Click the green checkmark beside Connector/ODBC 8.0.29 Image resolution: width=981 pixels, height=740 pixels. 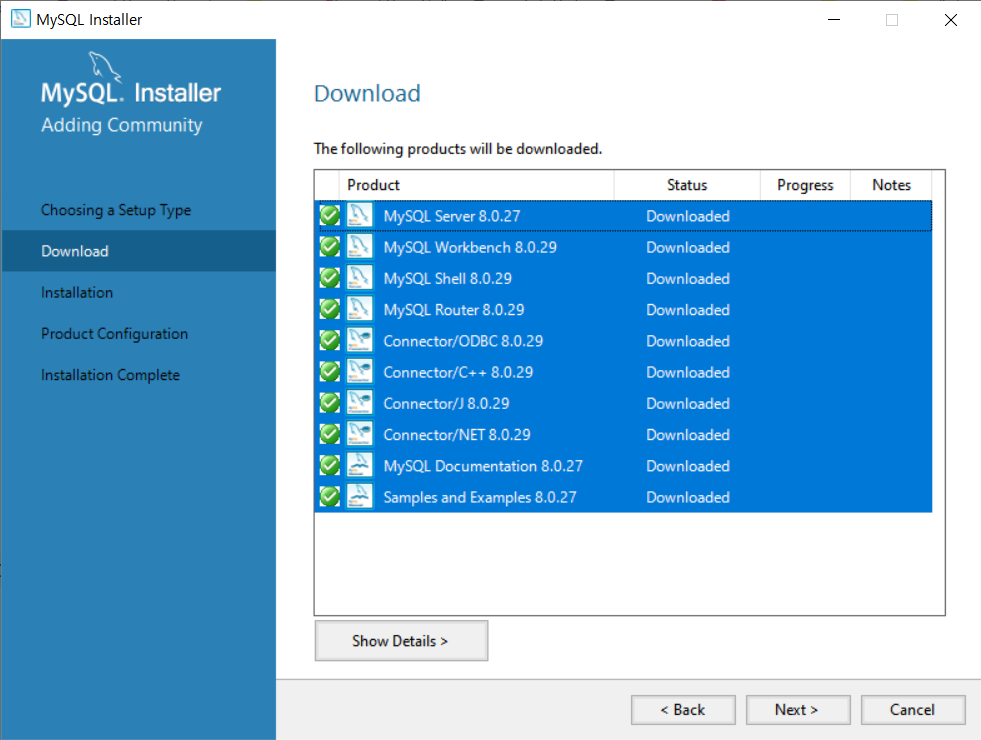point(330,341)
